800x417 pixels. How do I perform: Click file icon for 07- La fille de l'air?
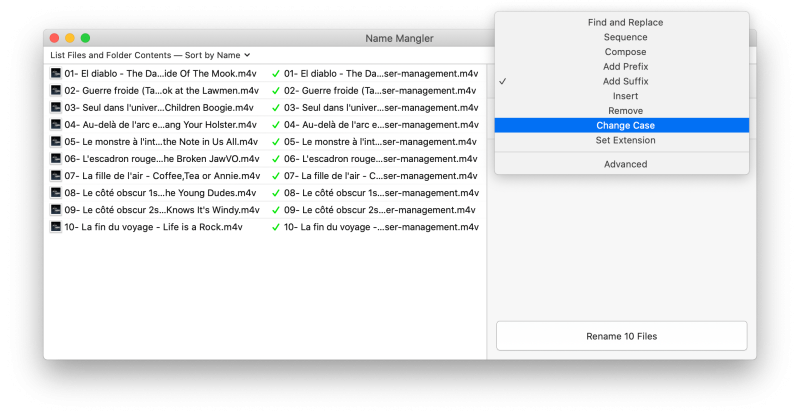tap(56, 176)
